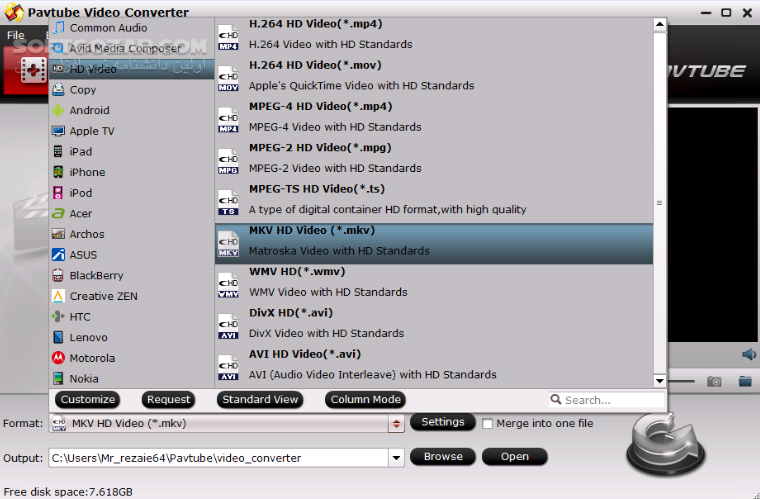Viewport: 760px width, 499px height.
Task: Open the File menu
Action: click(x=15, y=35)
